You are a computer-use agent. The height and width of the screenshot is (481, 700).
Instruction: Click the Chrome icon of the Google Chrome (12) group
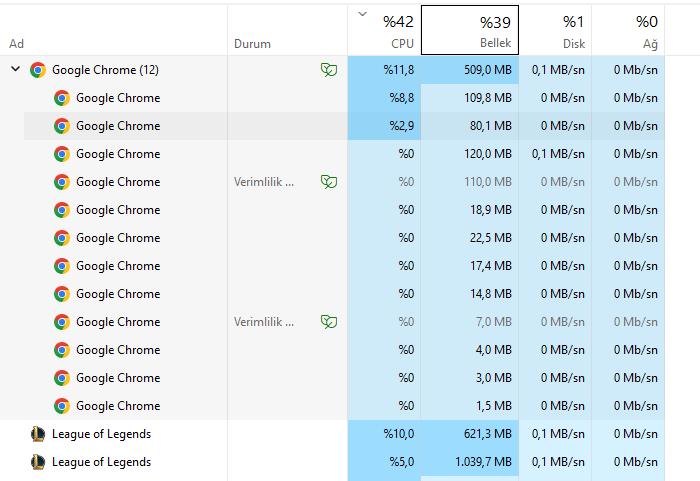tap(38, 70)
